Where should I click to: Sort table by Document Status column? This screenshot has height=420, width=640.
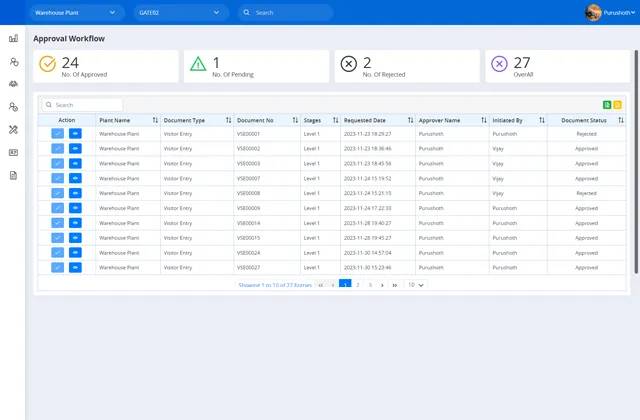click(x=628, y=120)
